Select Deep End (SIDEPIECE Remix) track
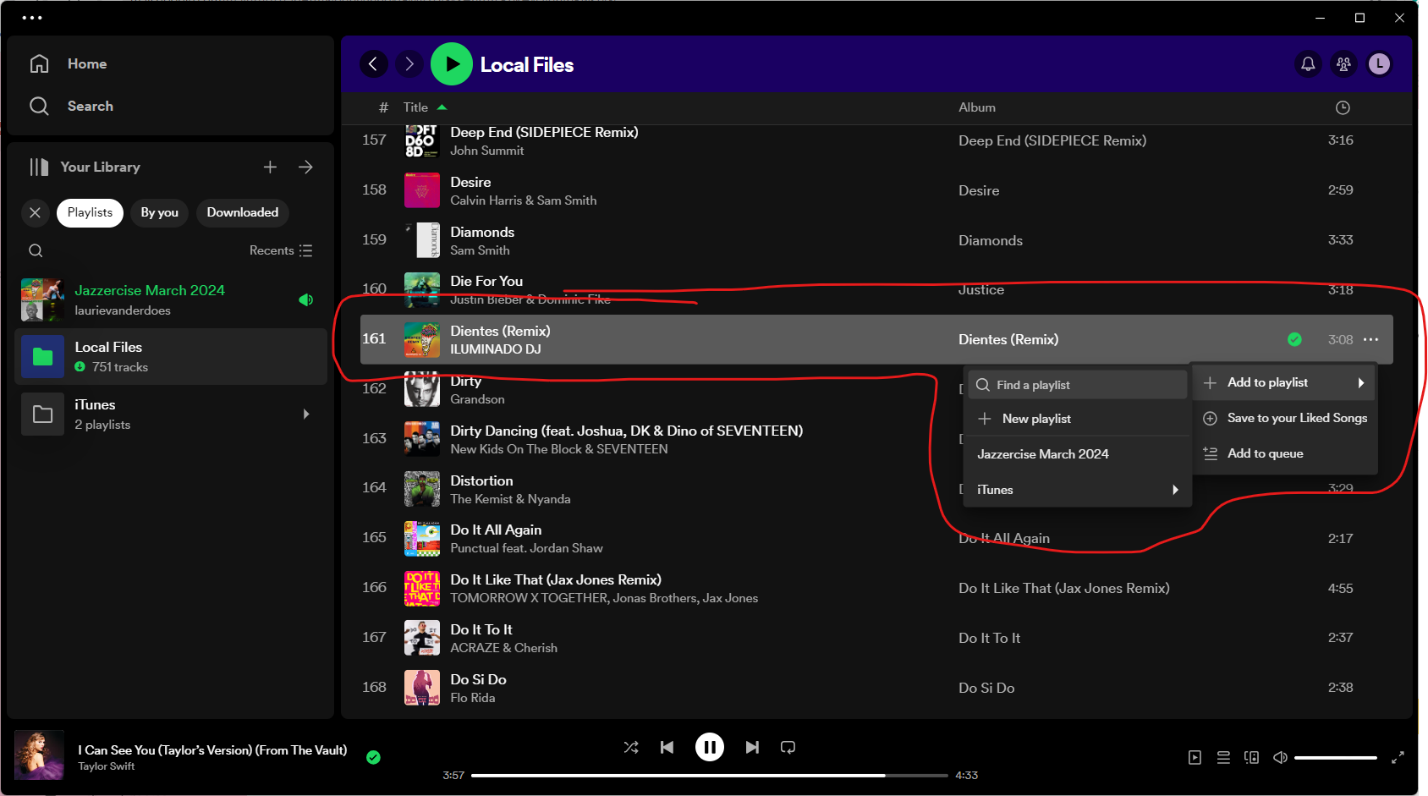 coord(877,141)
